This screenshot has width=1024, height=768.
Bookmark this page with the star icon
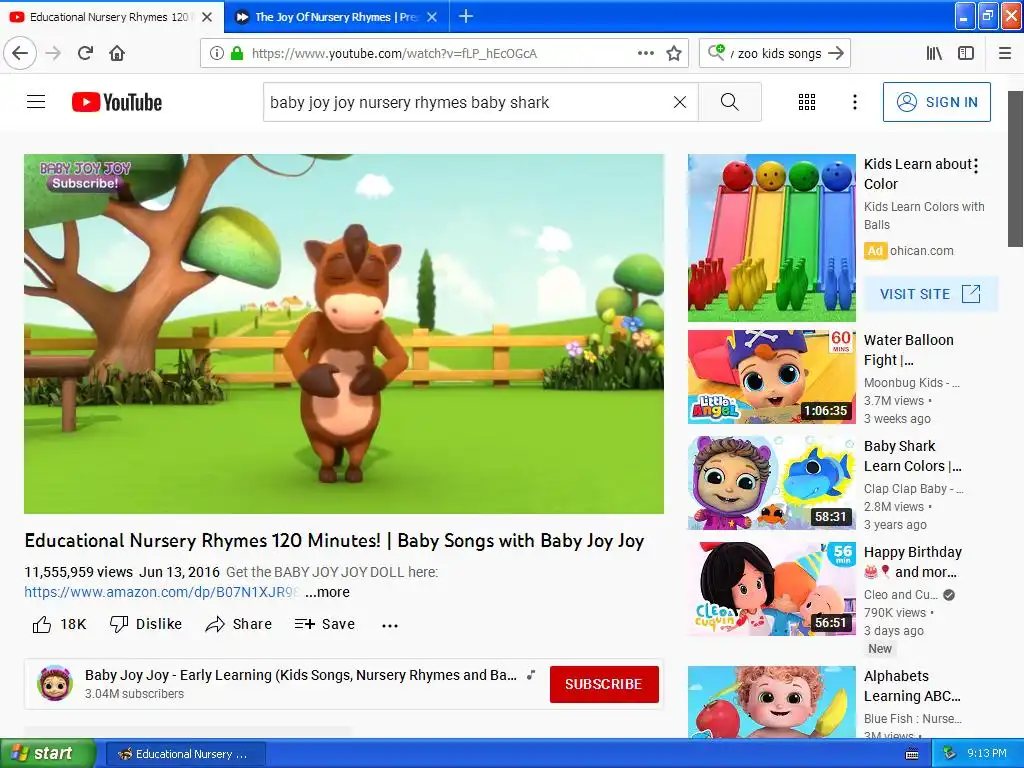[x=674, y=53]
